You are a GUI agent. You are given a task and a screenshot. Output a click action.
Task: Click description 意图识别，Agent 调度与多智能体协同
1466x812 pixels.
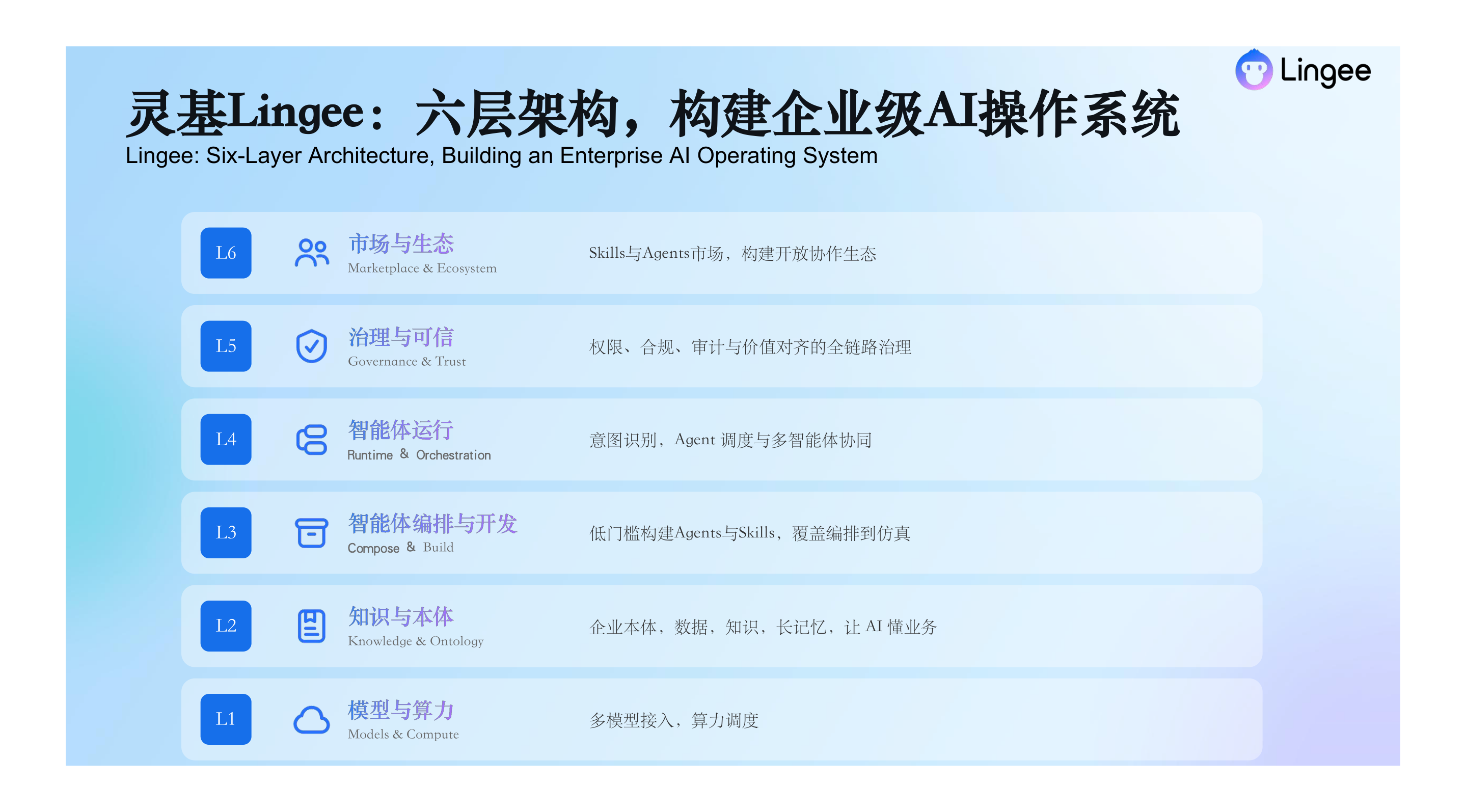730,440
